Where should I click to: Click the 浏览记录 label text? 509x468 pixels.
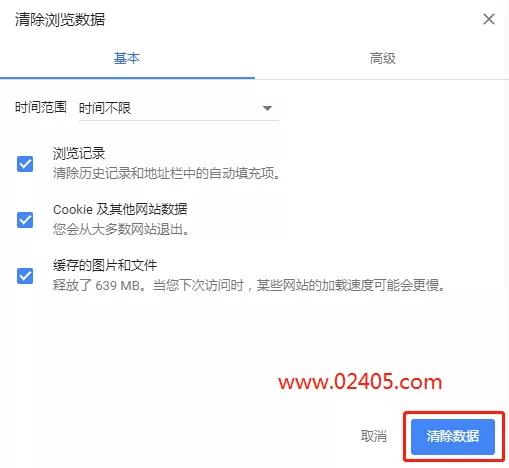click(79, 153)
